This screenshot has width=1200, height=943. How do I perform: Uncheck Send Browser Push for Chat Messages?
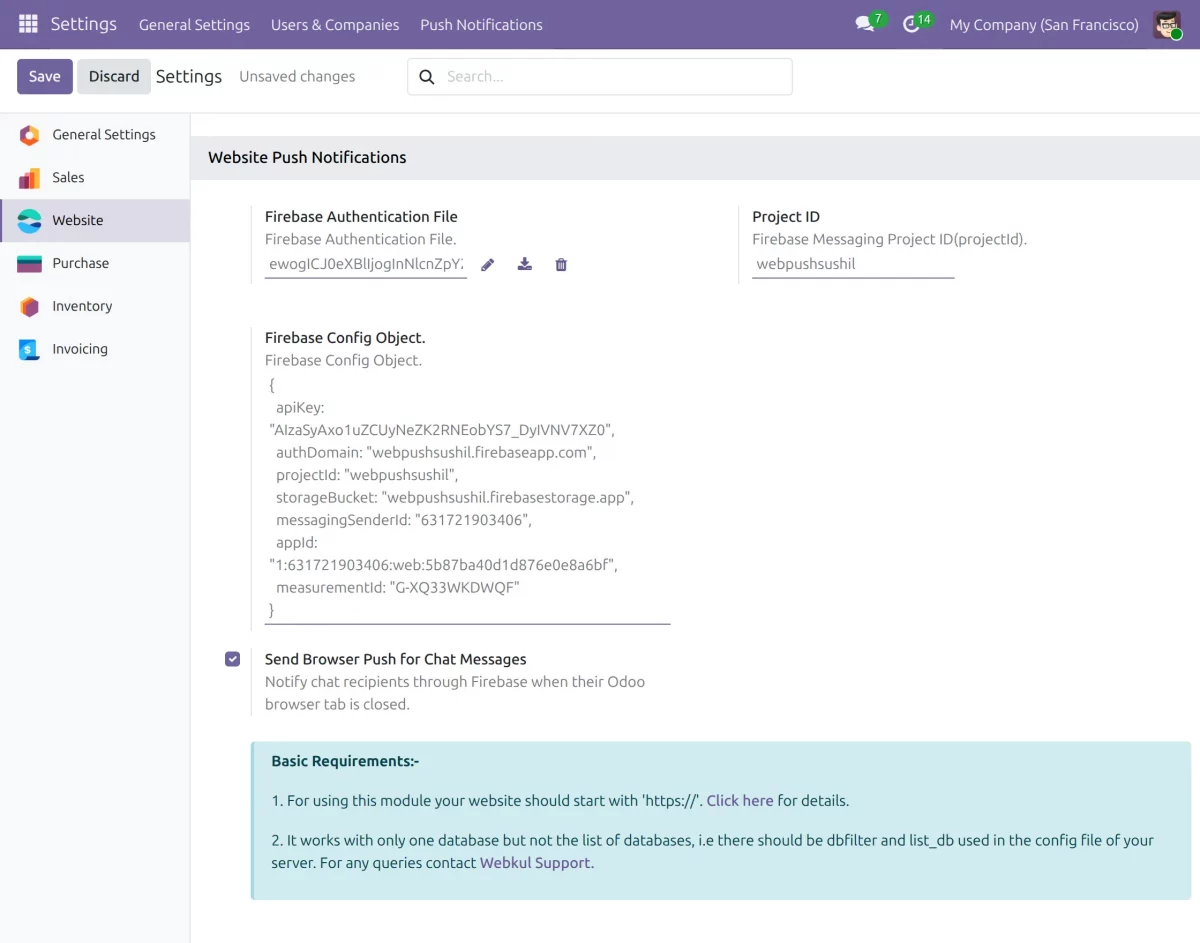pyautogui.click(x=233, y=659)
